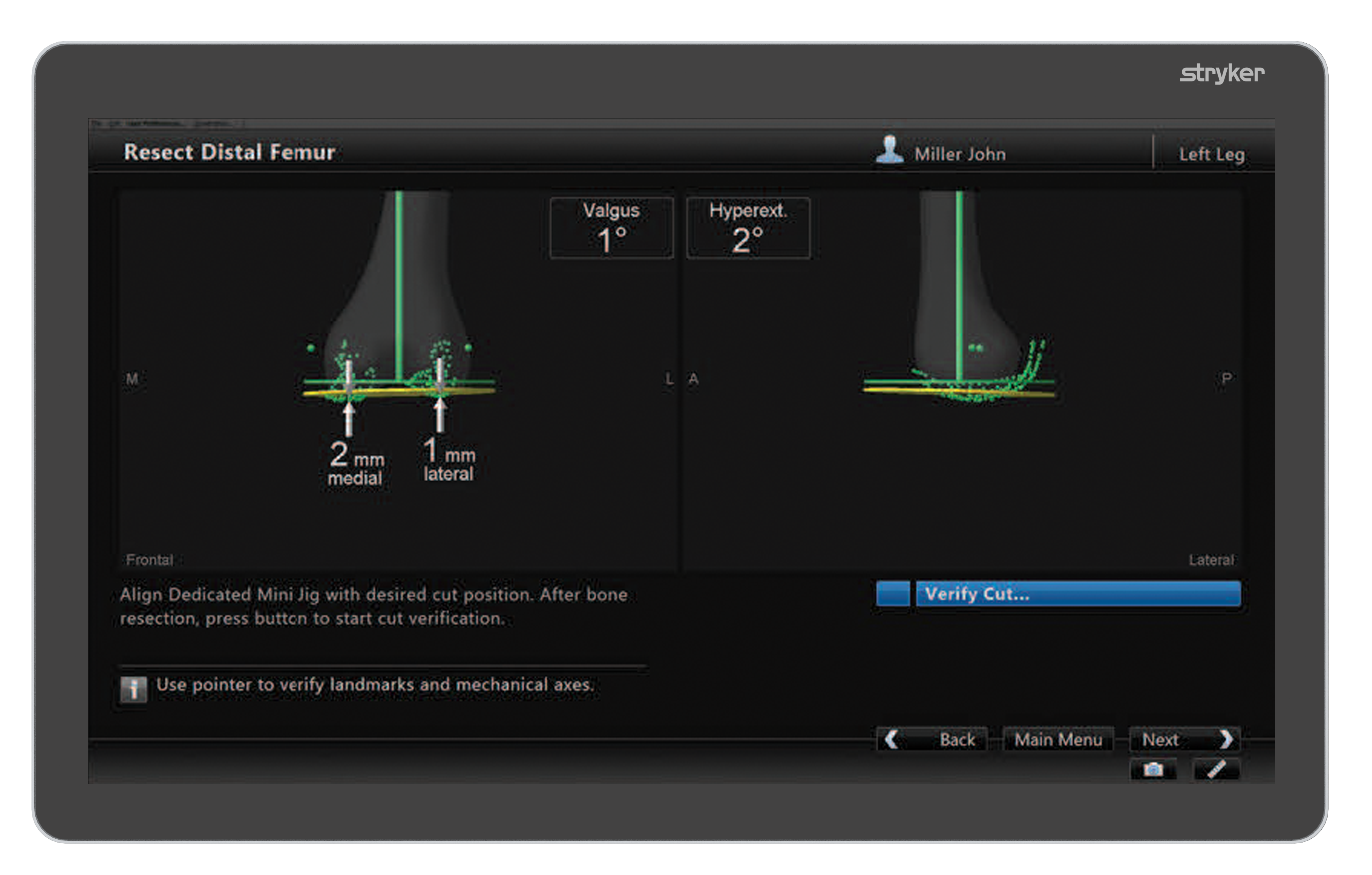Click the info icon beside pointer hint

134,689
